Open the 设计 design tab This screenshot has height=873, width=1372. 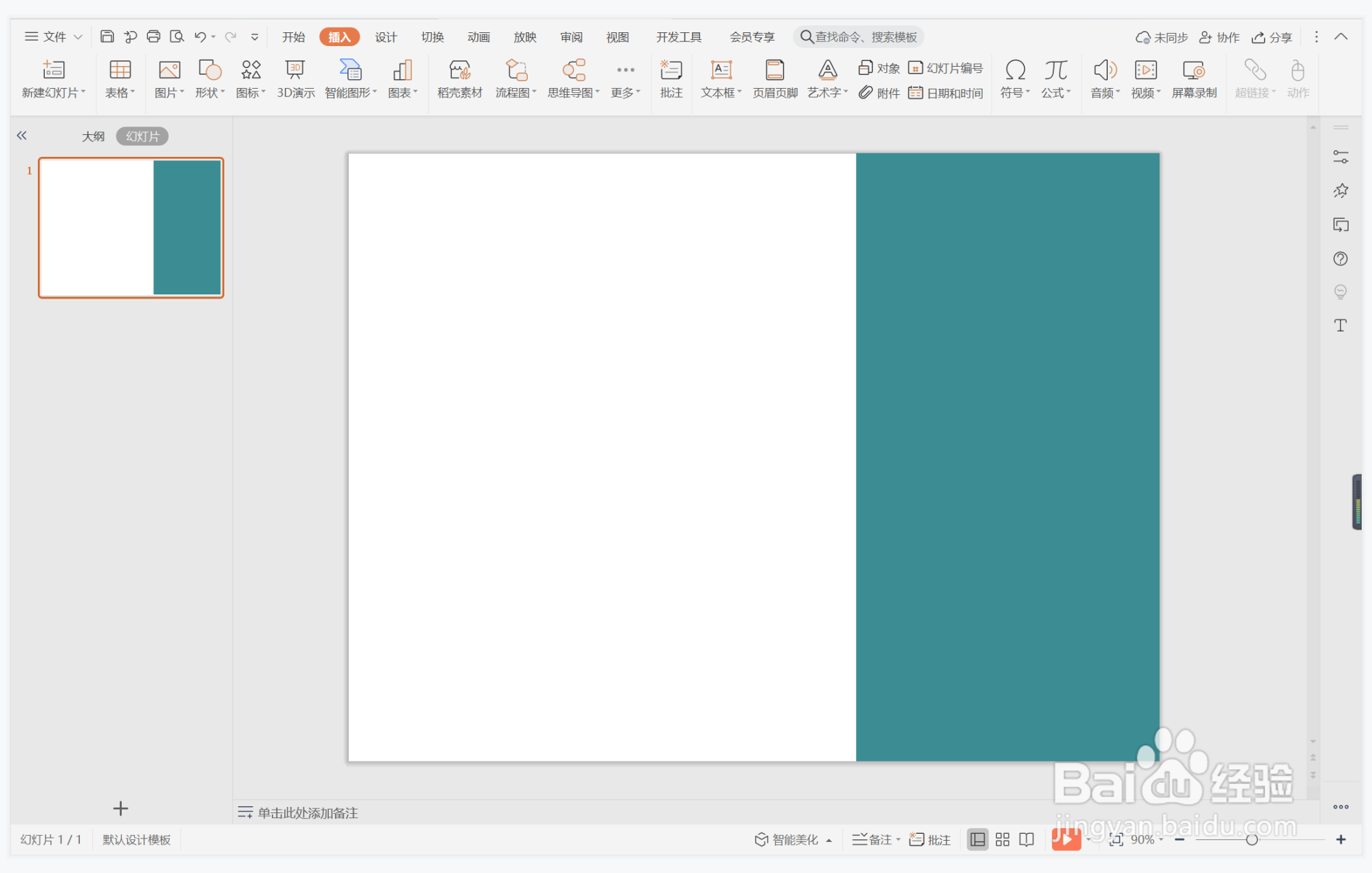point(386,37)
